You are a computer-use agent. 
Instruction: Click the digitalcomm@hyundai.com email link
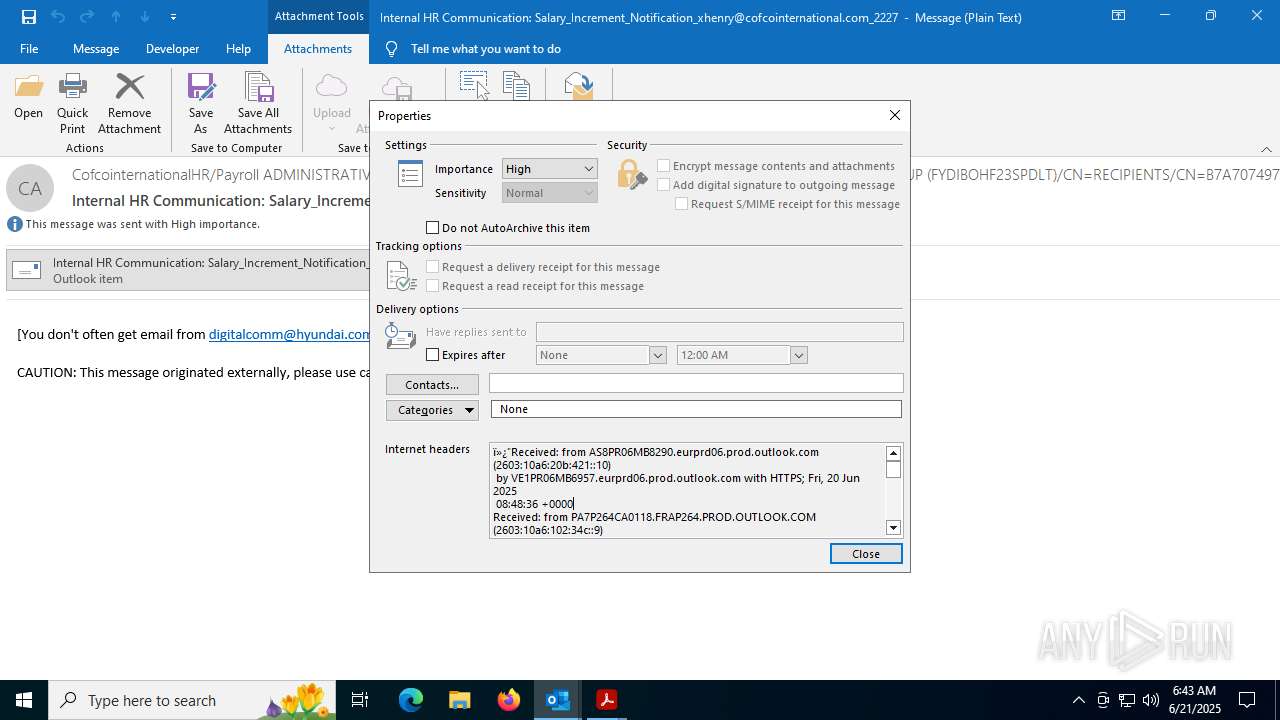290,334
